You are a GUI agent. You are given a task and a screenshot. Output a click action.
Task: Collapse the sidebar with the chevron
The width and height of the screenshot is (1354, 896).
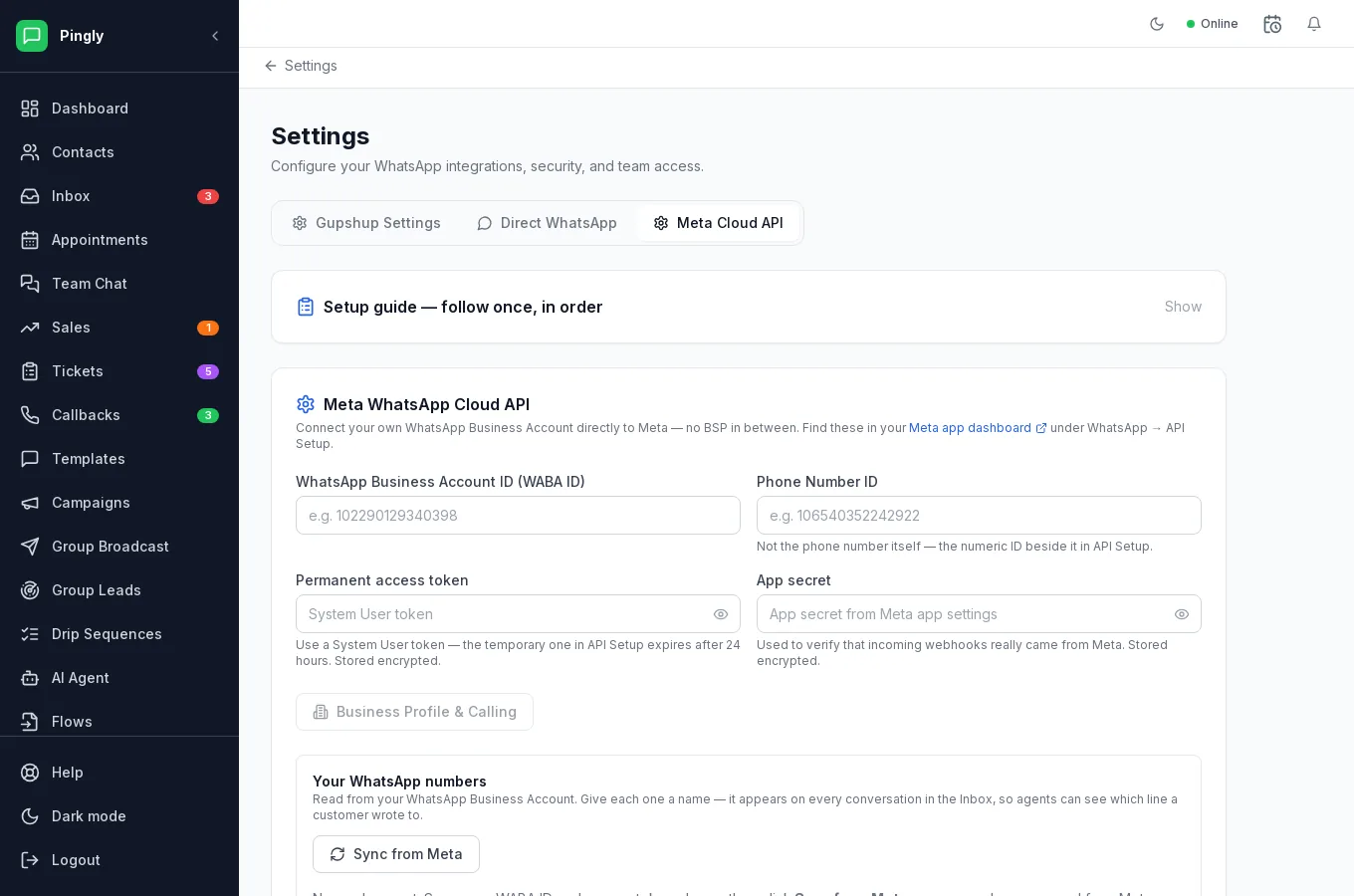pos(215,36)
